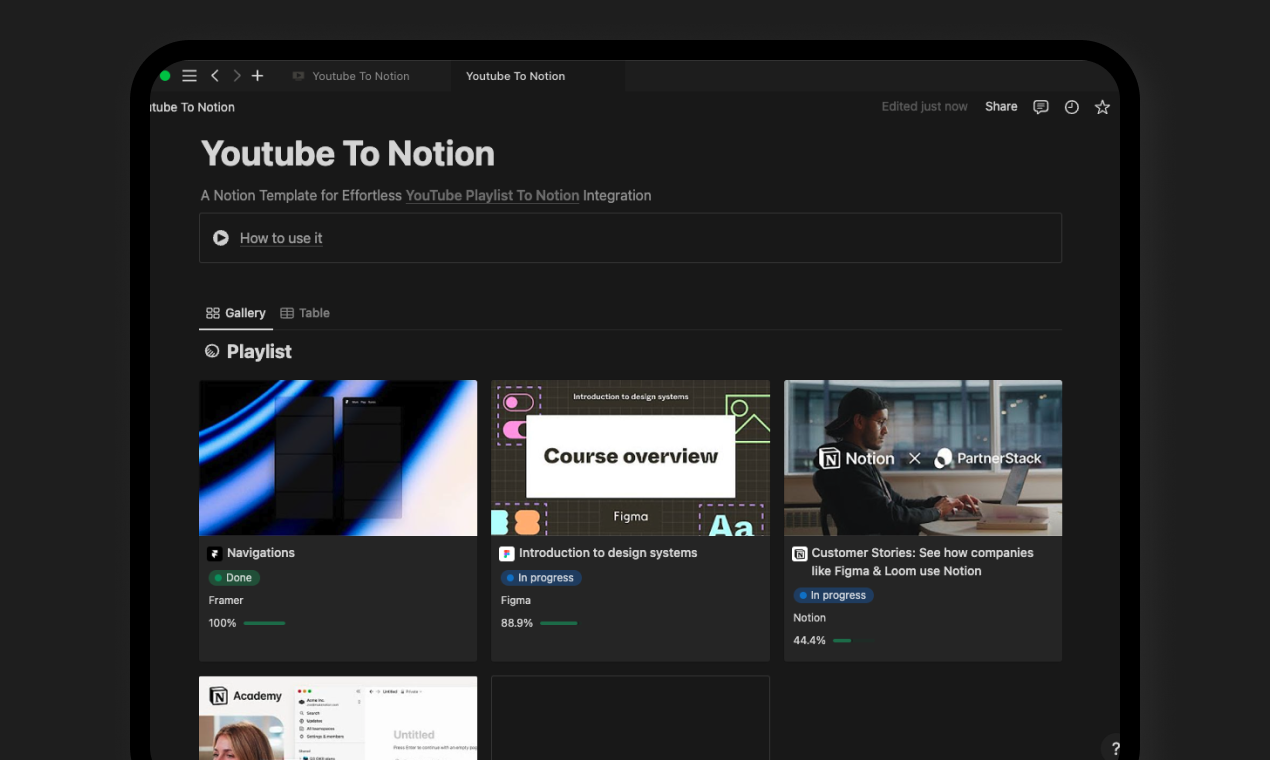Click Introduction to design systems title

[x=608, y=553]
